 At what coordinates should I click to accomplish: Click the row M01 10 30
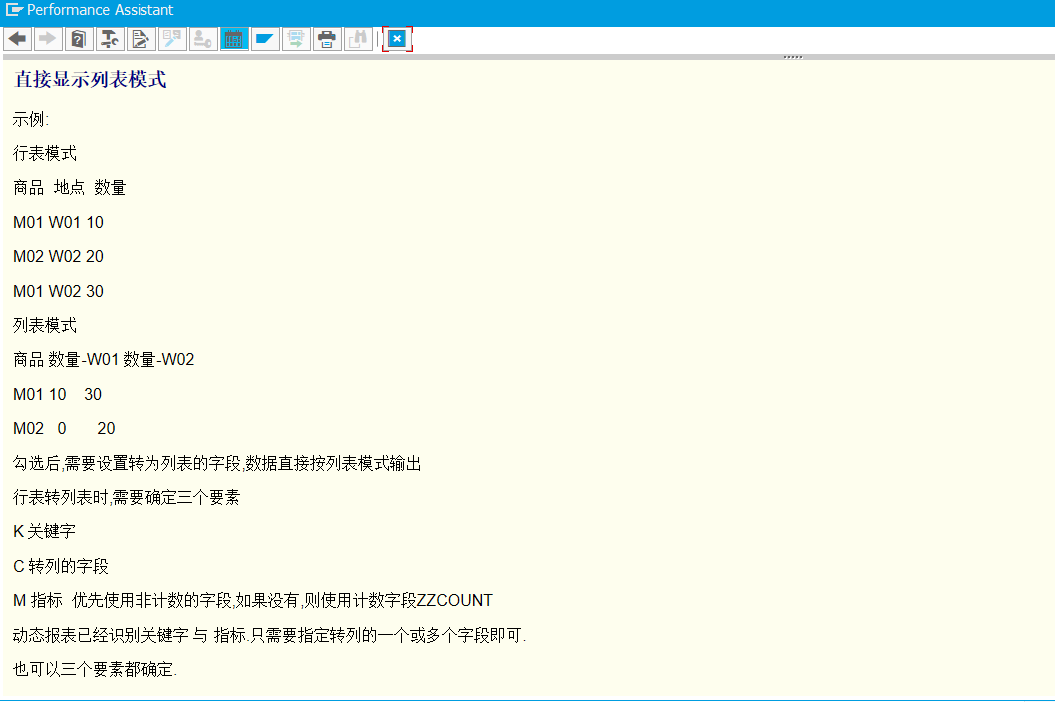(x=58, y=394)
